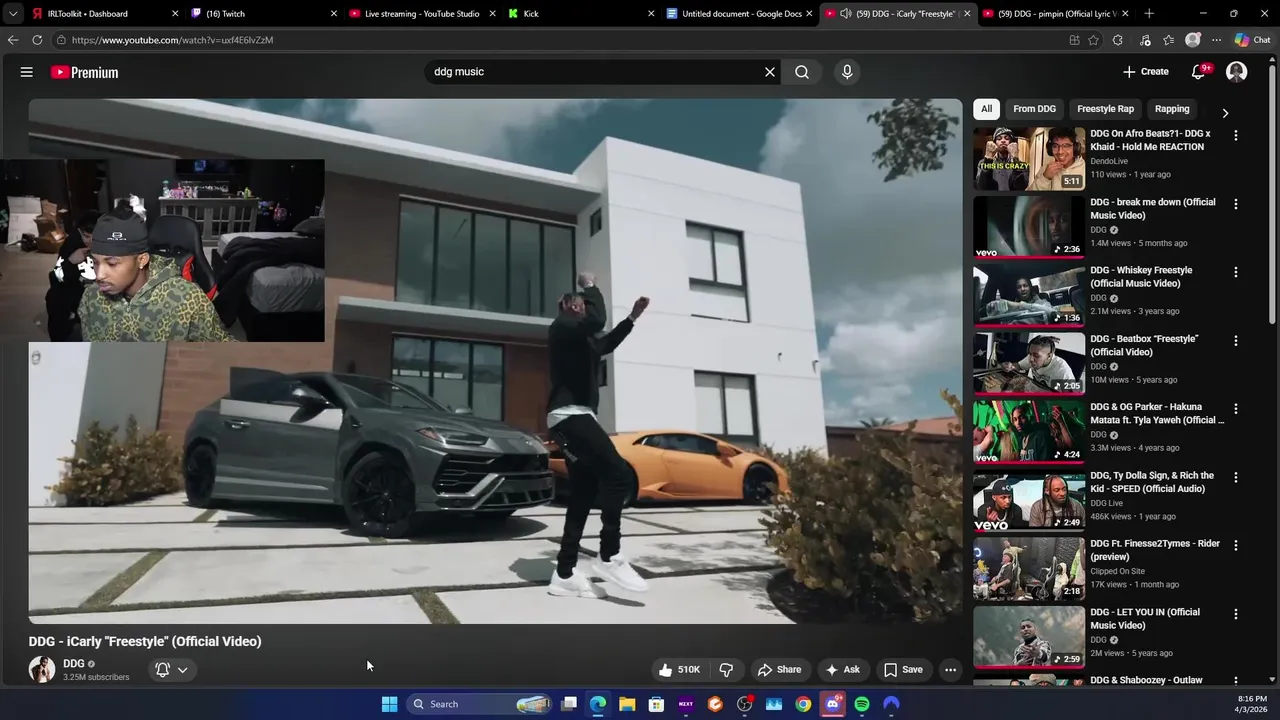Open Spotify from taskbar
Viewport: 1280px width, 720px height.
pos(862,704)
